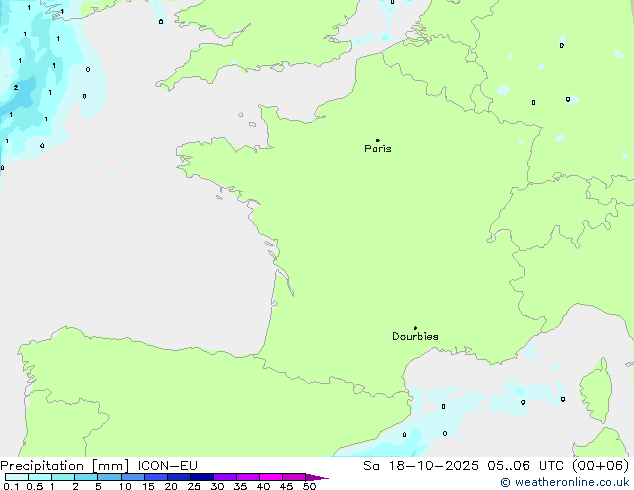The image size is (634, 490).
Task: Click the date '18-10-2025' text
Action: [x=433, y=466]
